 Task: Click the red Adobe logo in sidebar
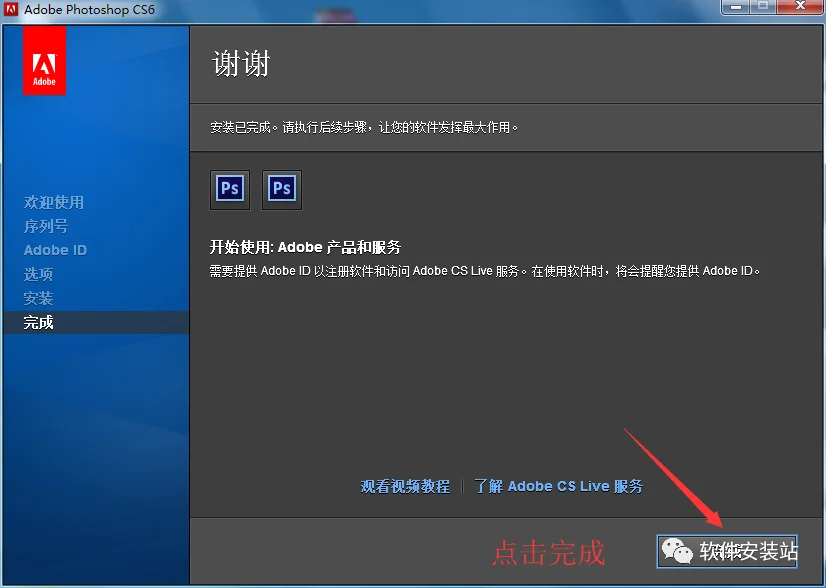(x=44, y=61)
